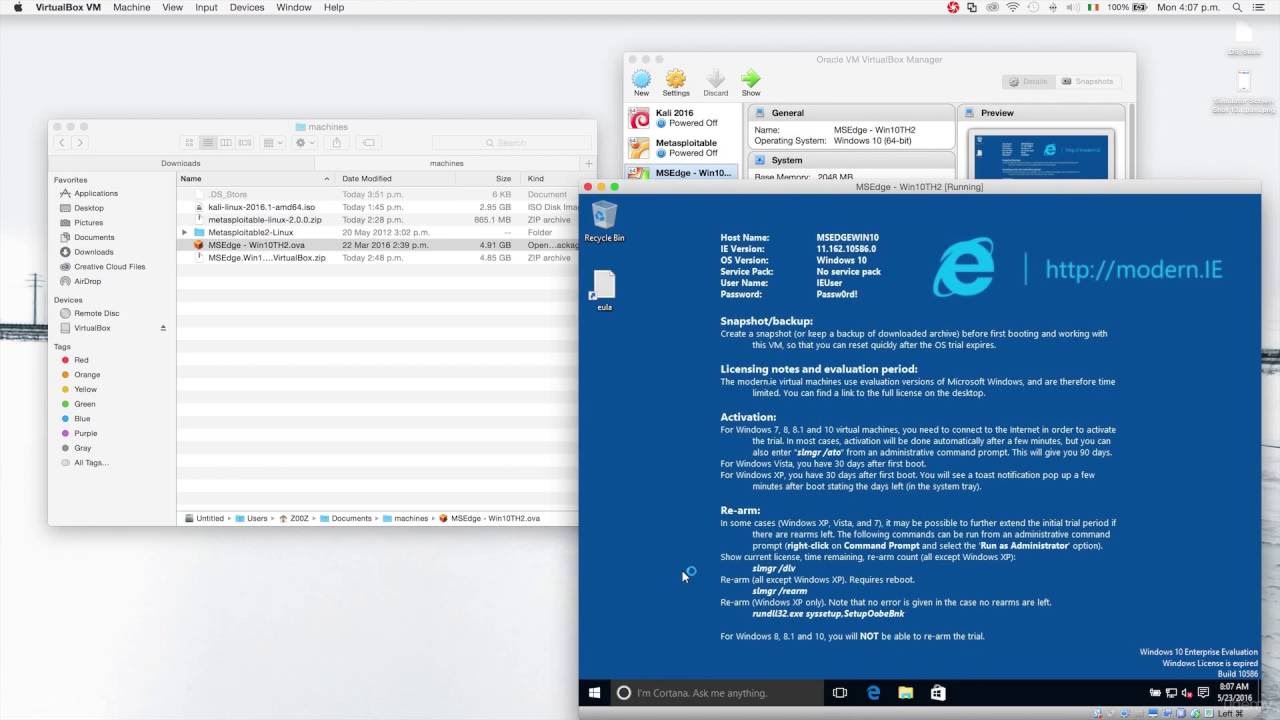Click the Windows Start button in the VM

(x=596, y=692)
